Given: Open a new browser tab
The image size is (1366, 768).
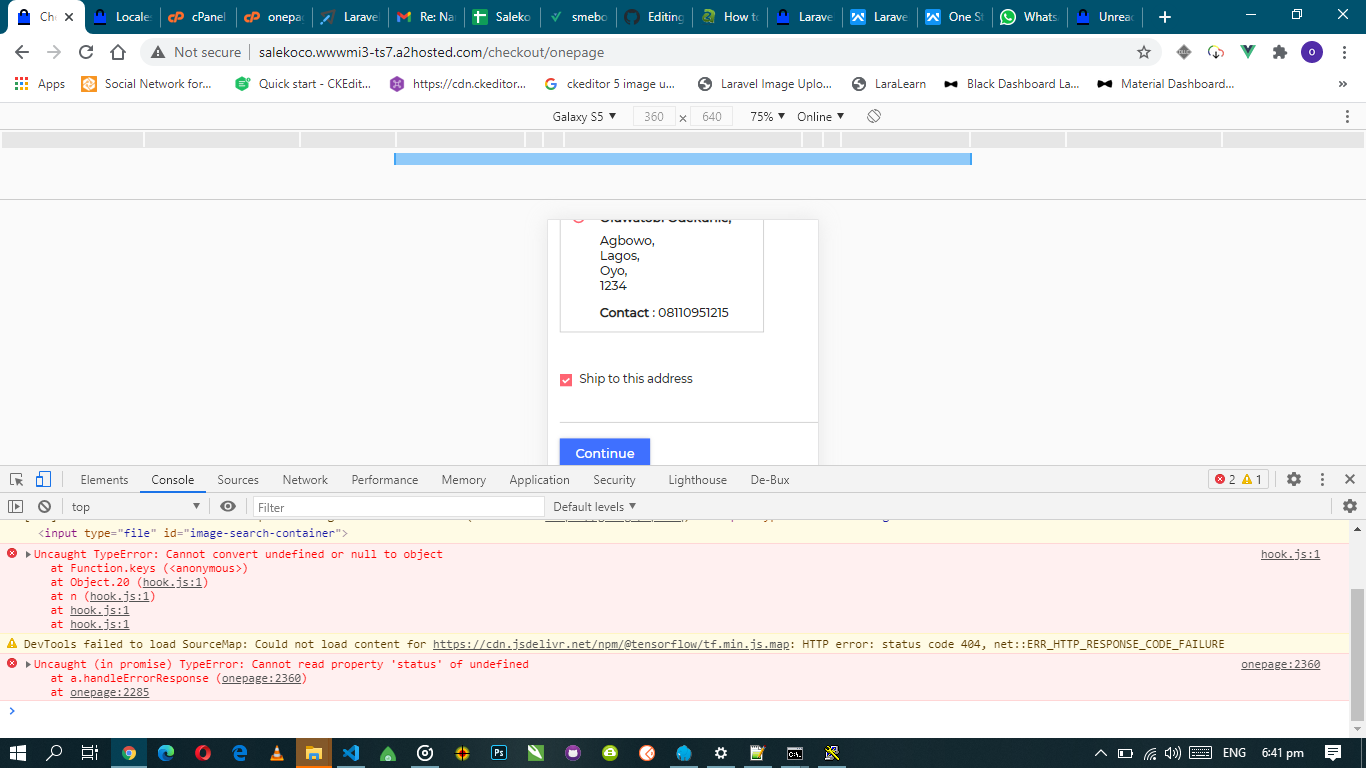Looking at the screenshot, I should coord(1164,17).
